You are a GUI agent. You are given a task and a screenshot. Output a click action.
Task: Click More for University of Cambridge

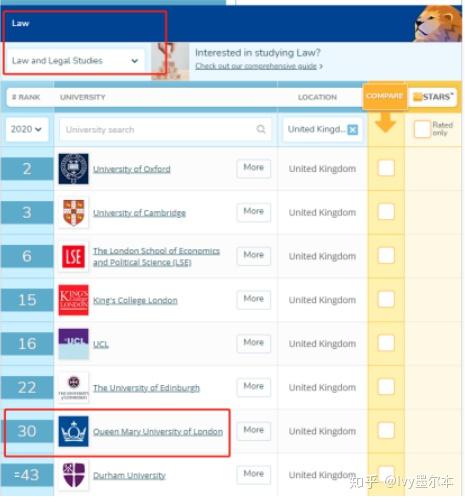254,212
